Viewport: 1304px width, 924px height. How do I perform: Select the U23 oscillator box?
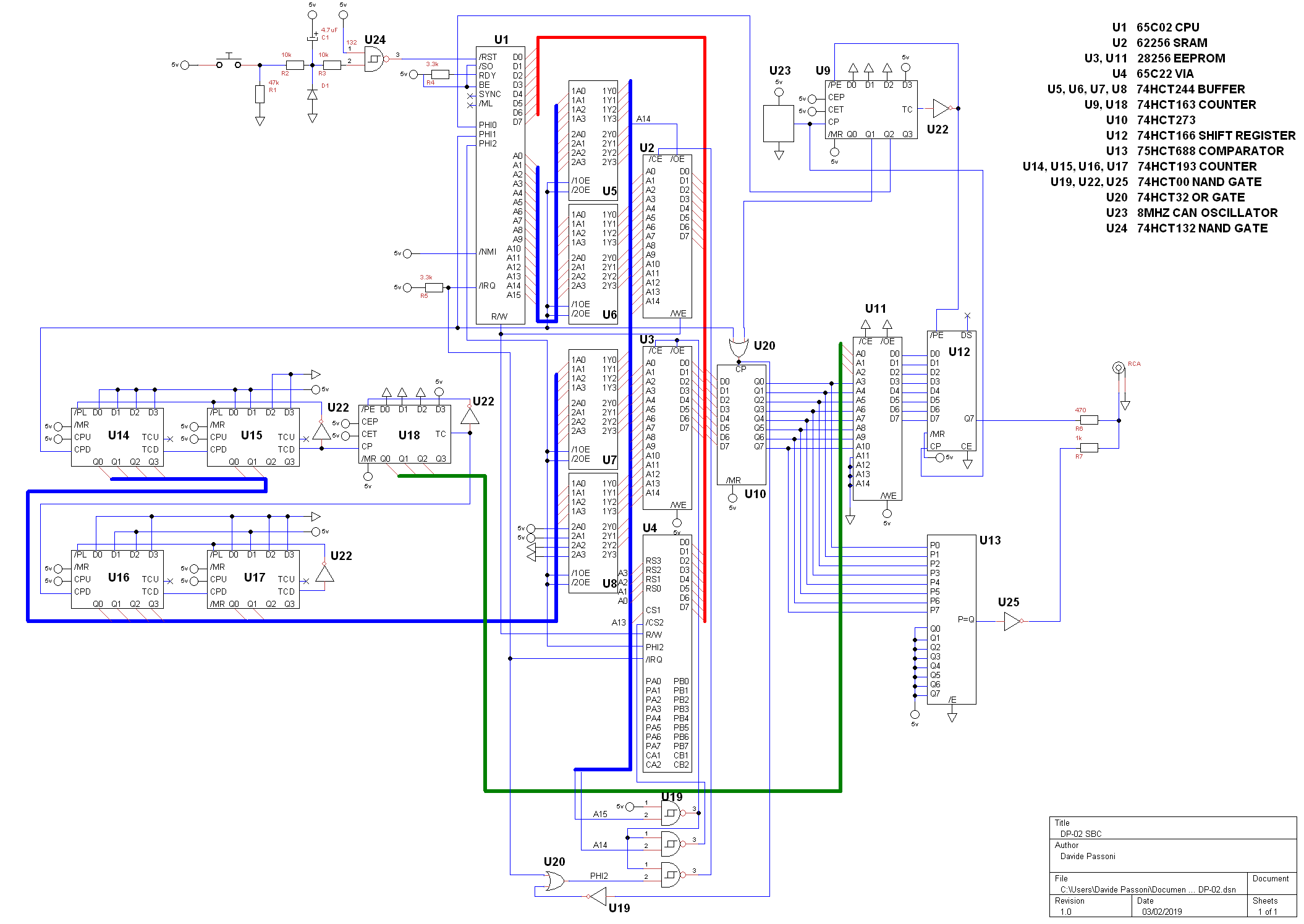click(x=778, y=124)
